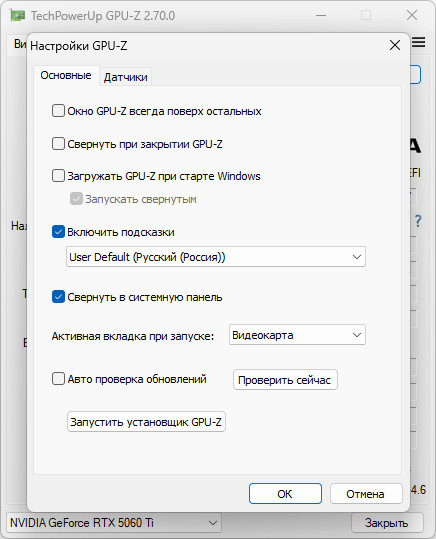Screen dimensions: 436x539
Task: Check Свернуть при закрытии GPU-Z
Action: [x=58, y=144]
